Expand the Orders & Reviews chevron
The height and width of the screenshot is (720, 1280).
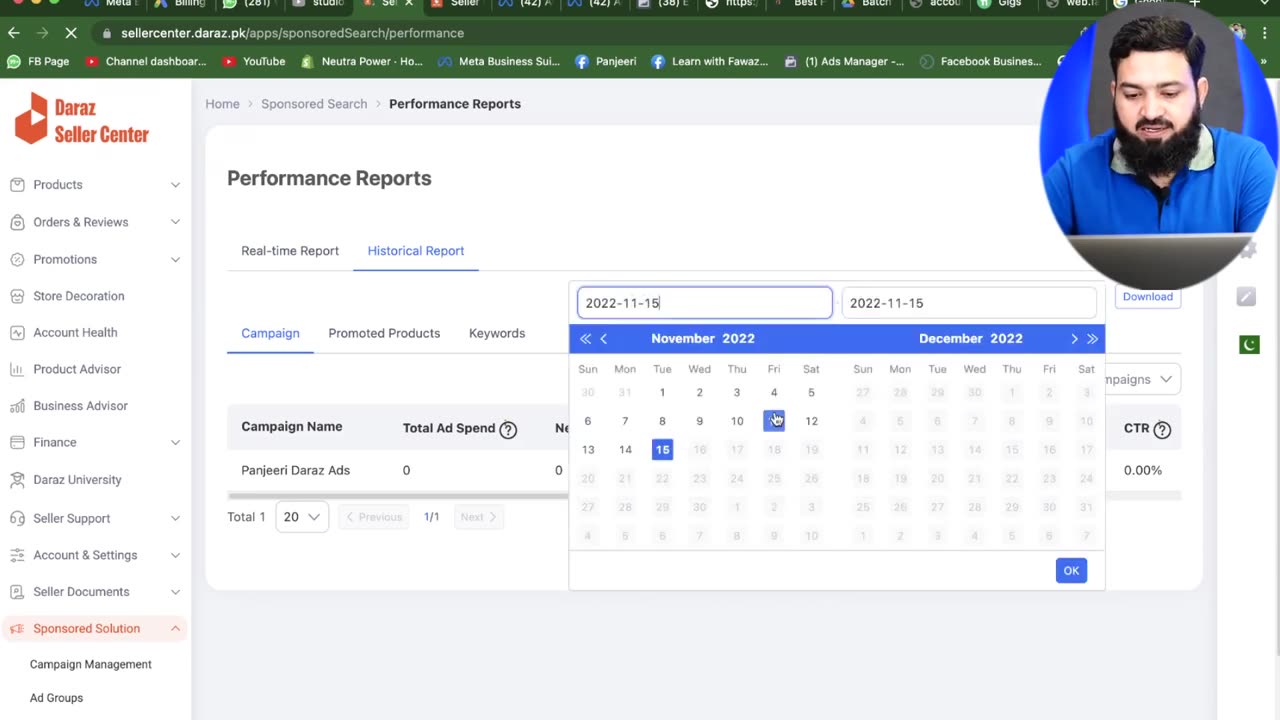point(175,222)
